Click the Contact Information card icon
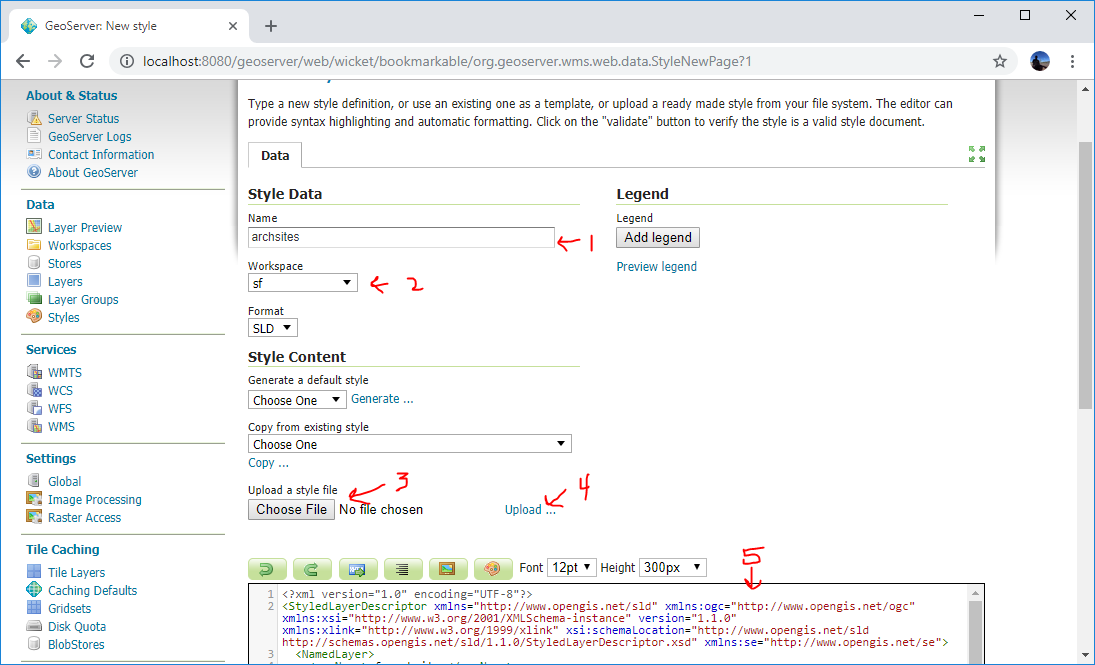1095x665 pixels. coord(34,154)
